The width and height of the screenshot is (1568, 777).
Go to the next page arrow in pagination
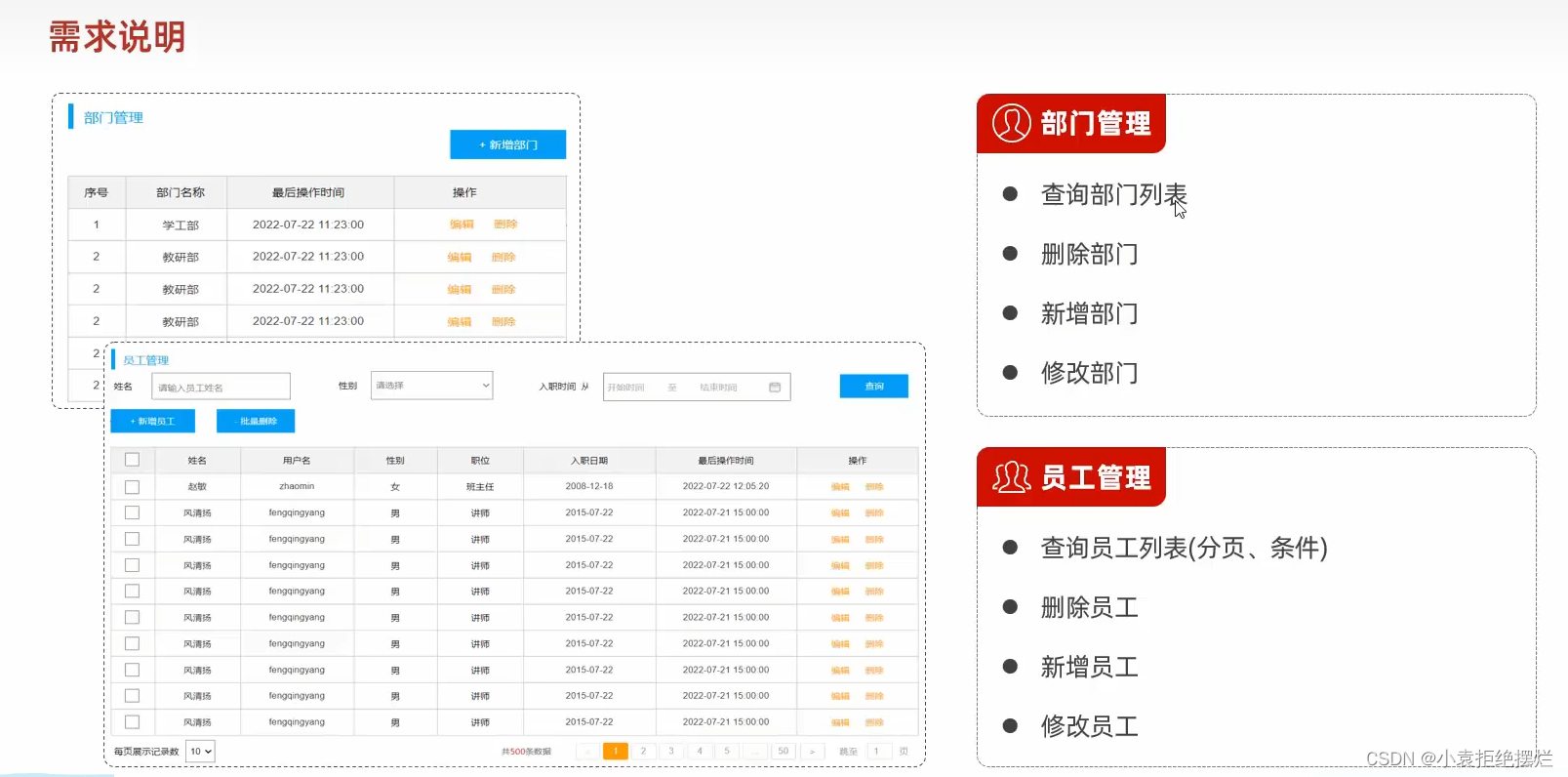point(812,752)
